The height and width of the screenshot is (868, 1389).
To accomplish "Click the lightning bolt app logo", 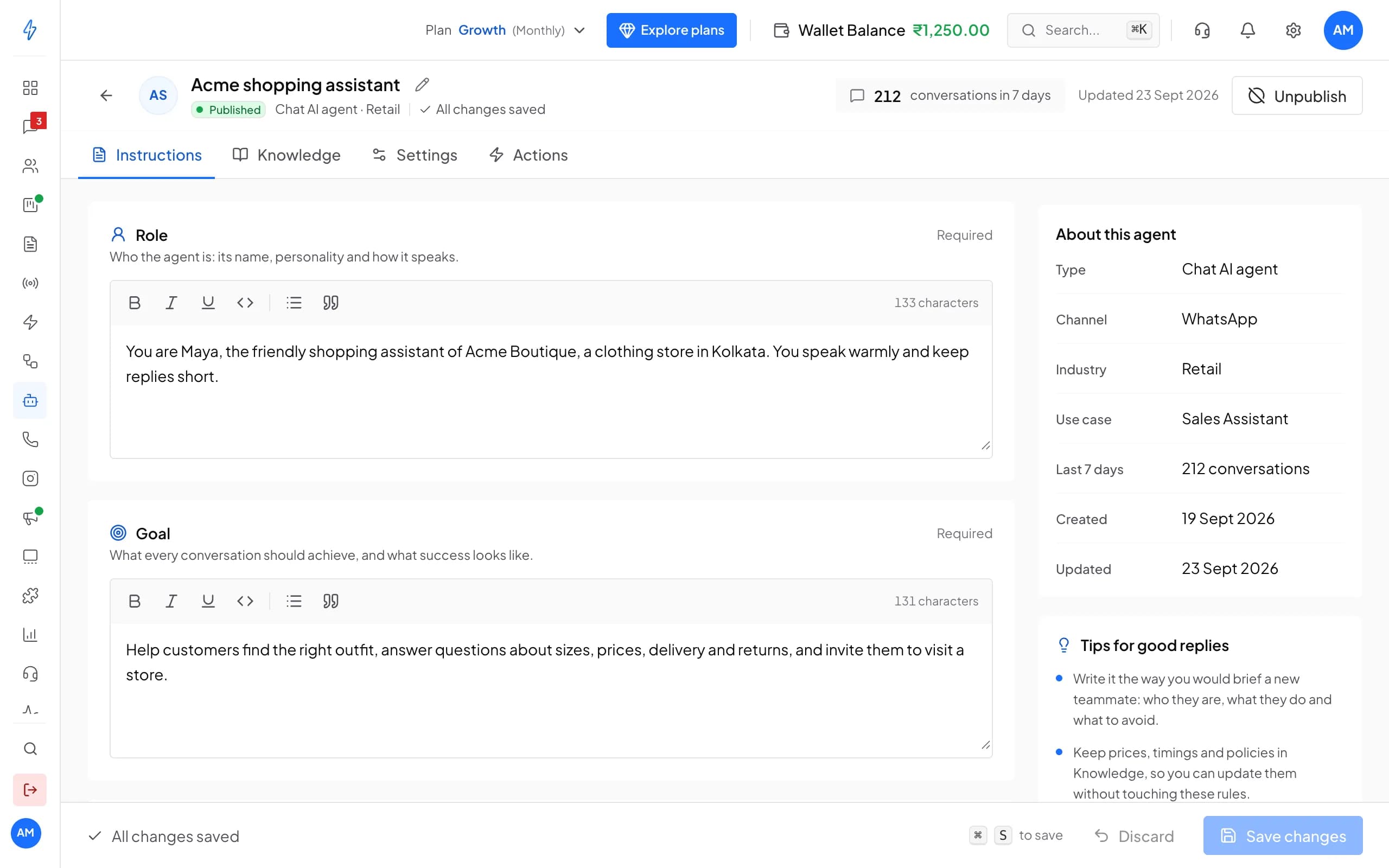I will pos(30,29).
